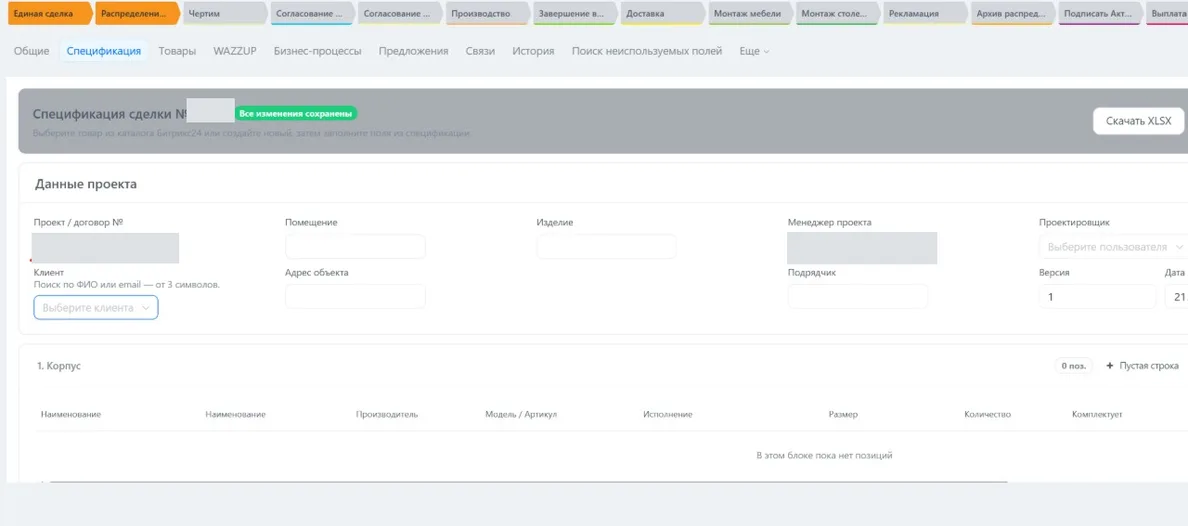Screen dimensions: 1188x526
Task: Add a row with Пустая строка
Action: (1143, 366)
